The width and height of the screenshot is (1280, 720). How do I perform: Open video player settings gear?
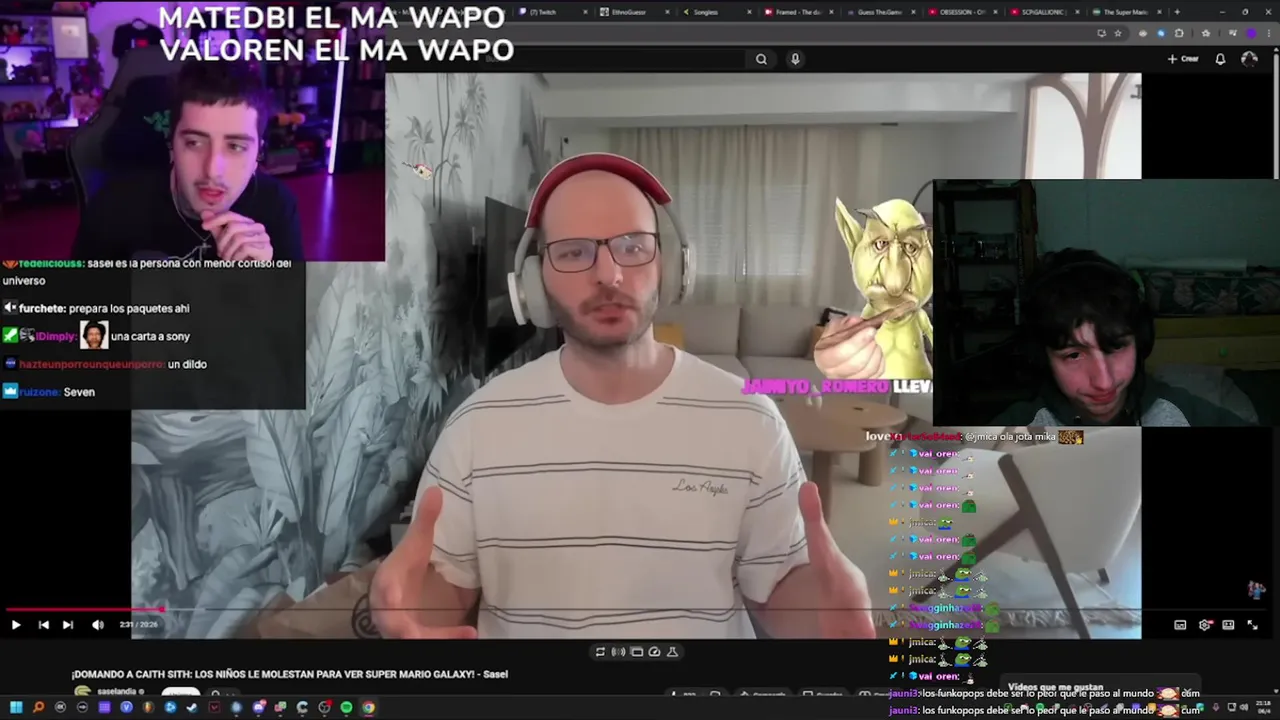coord(1205,625)
